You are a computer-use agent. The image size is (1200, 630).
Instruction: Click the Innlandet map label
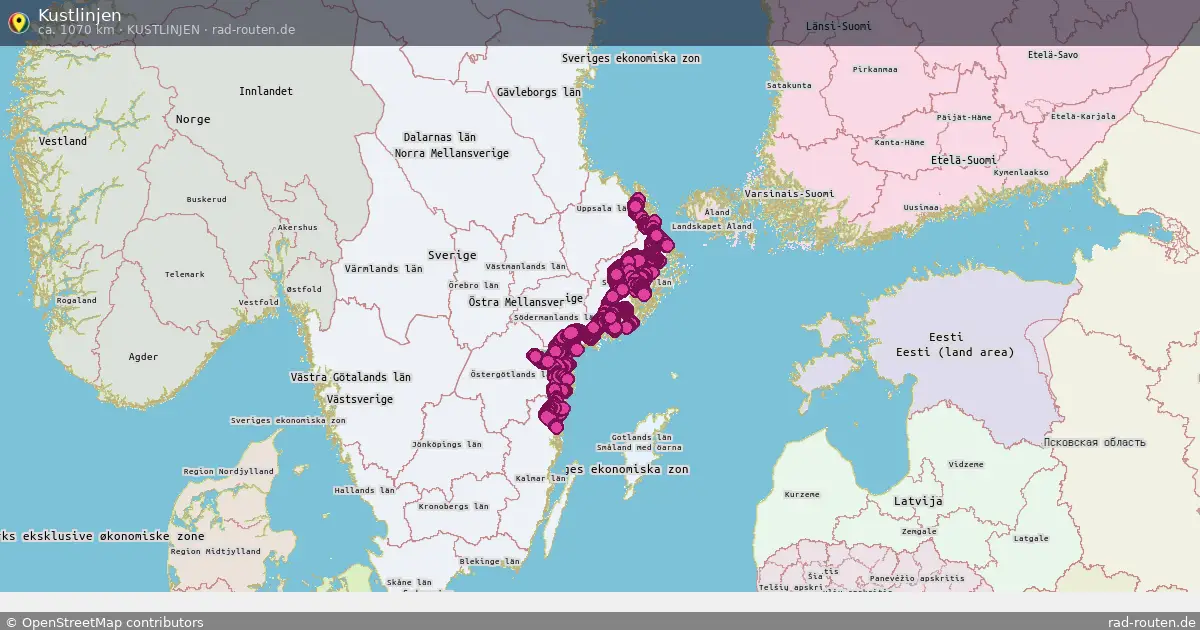(x=266, y=91)
